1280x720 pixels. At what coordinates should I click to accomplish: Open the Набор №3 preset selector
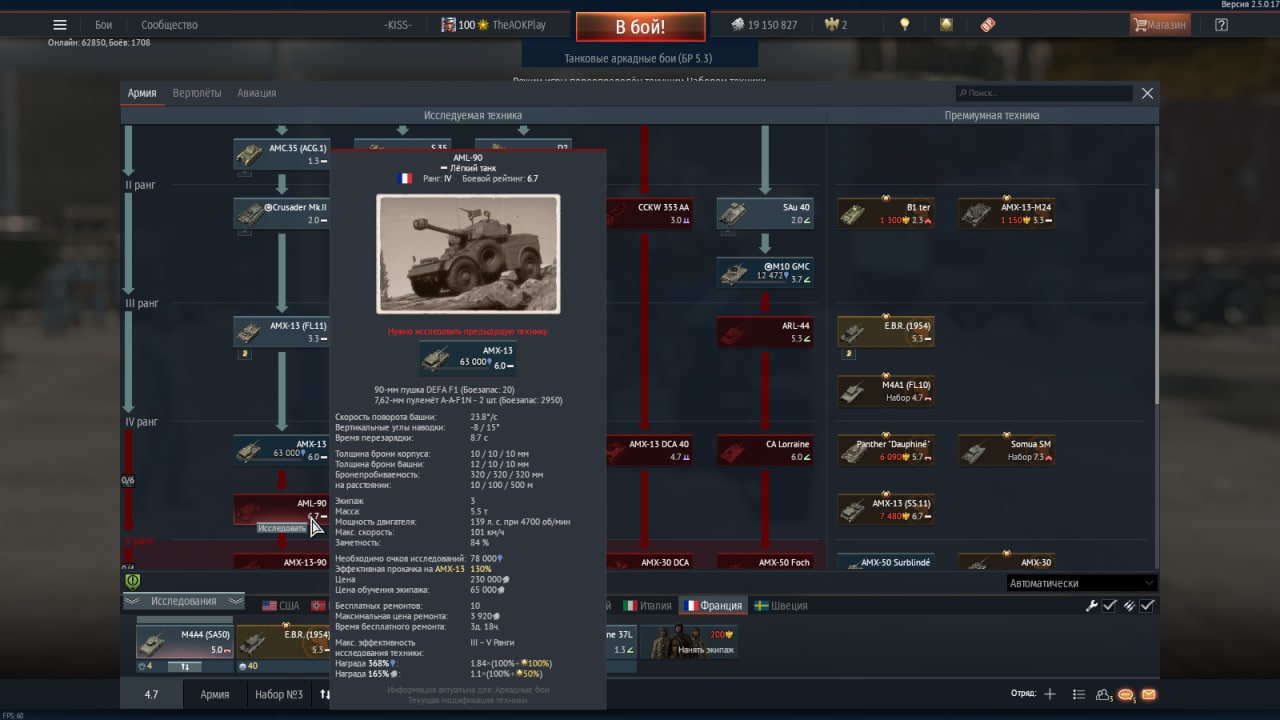279,694
